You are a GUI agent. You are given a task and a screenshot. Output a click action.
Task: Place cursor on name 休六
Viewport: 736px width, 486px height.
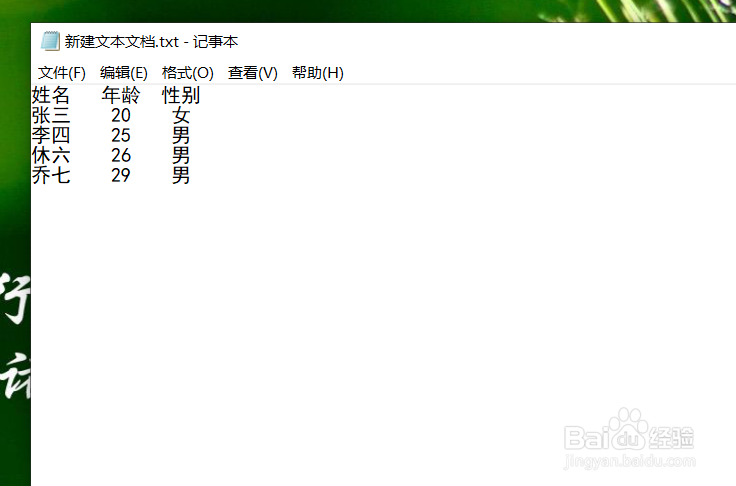[51, 155]
